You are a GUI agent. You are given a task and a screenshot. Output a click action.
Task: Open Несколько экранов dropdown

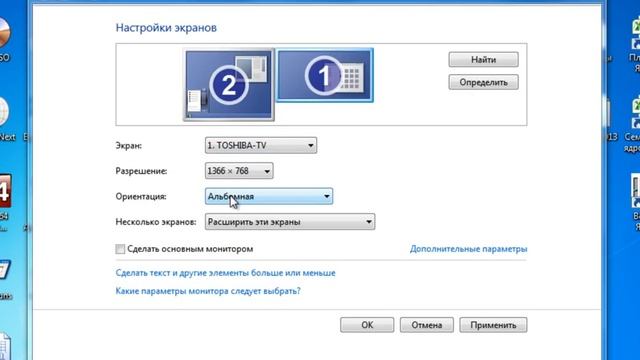click(x=290, y=222)
